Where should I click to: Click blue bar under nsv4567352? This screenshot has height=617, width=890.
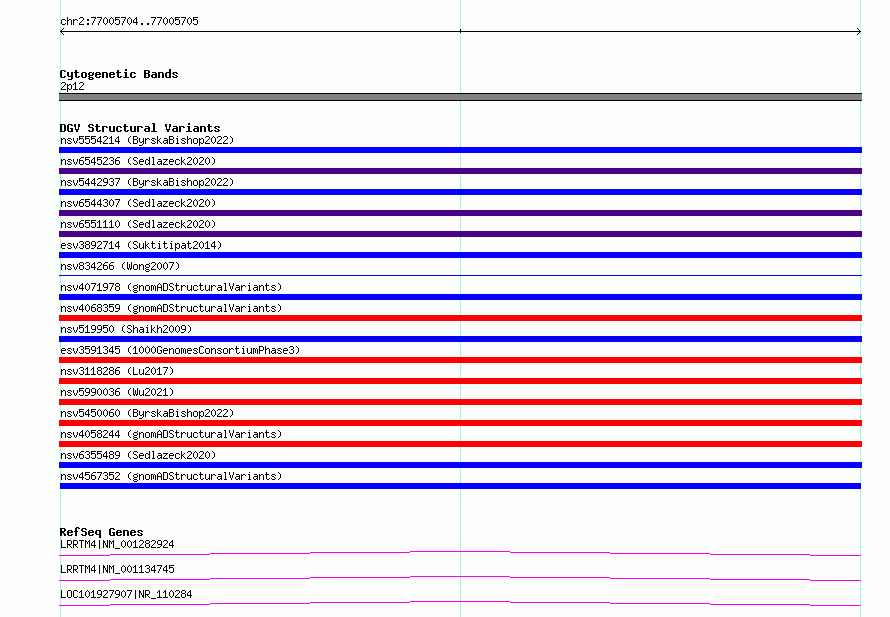460,486
